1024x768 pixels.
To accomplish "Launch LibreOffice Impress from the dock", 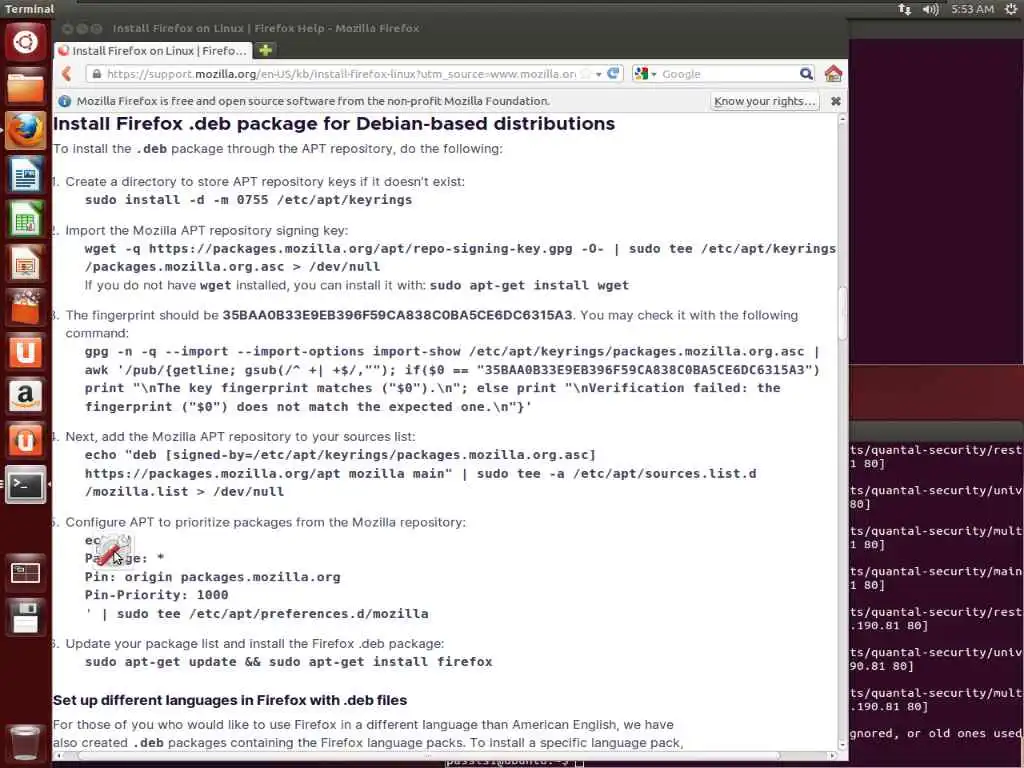I will point(25,264).
